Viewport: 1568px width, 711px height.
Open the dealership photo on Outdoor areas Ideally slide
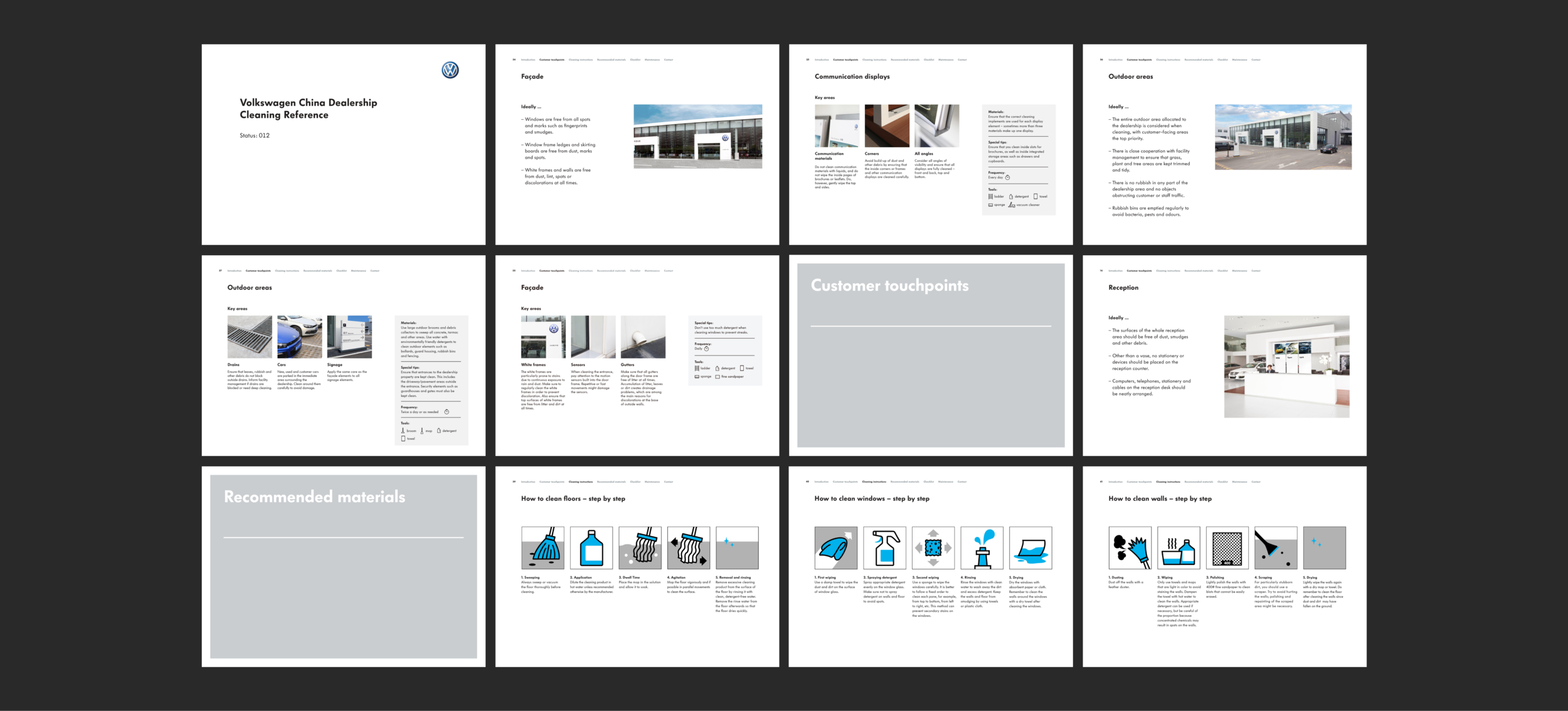(1283, 137)
